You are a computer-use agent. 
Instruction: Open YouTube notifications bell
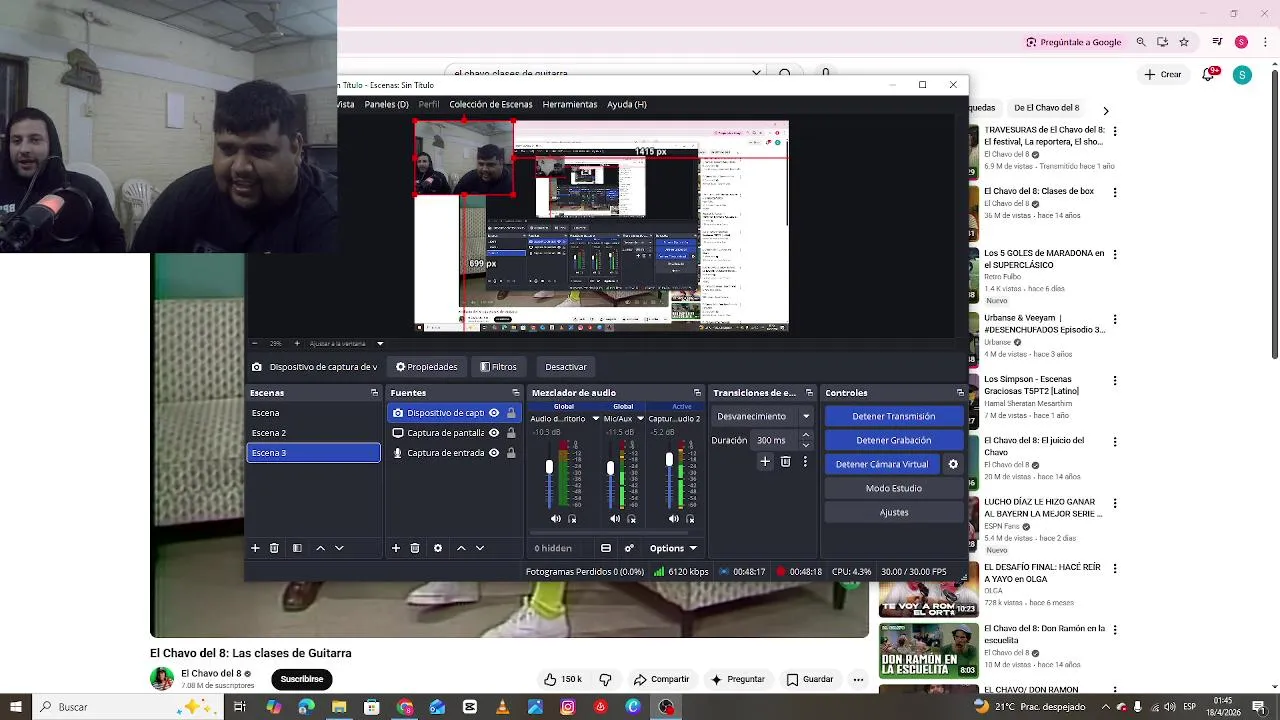tap(1208, 75)
